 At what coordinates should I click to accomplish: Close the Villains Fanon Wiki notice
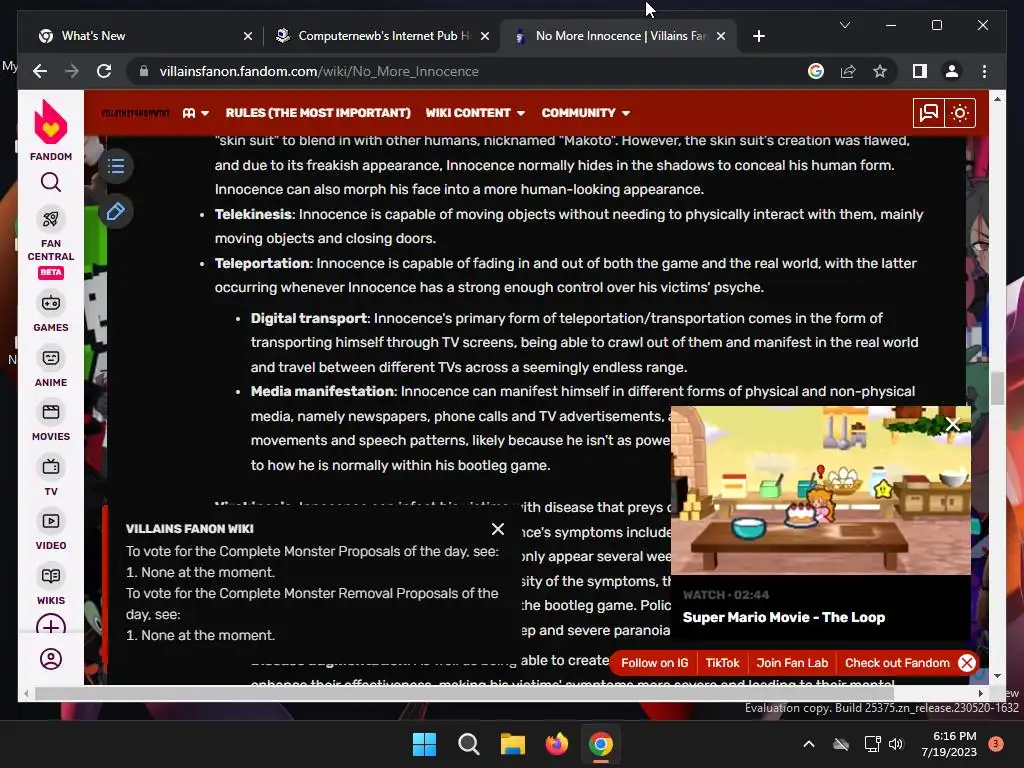pos(498,529)
